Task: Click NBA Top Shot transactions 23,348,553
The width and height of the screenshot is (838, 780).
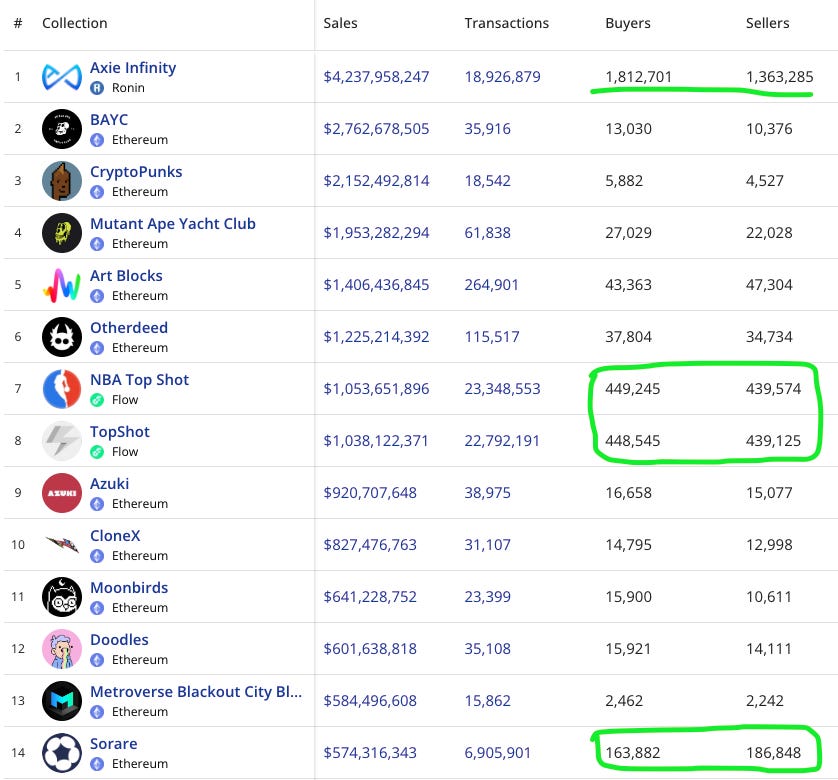Action: click(x=502, y=389)
